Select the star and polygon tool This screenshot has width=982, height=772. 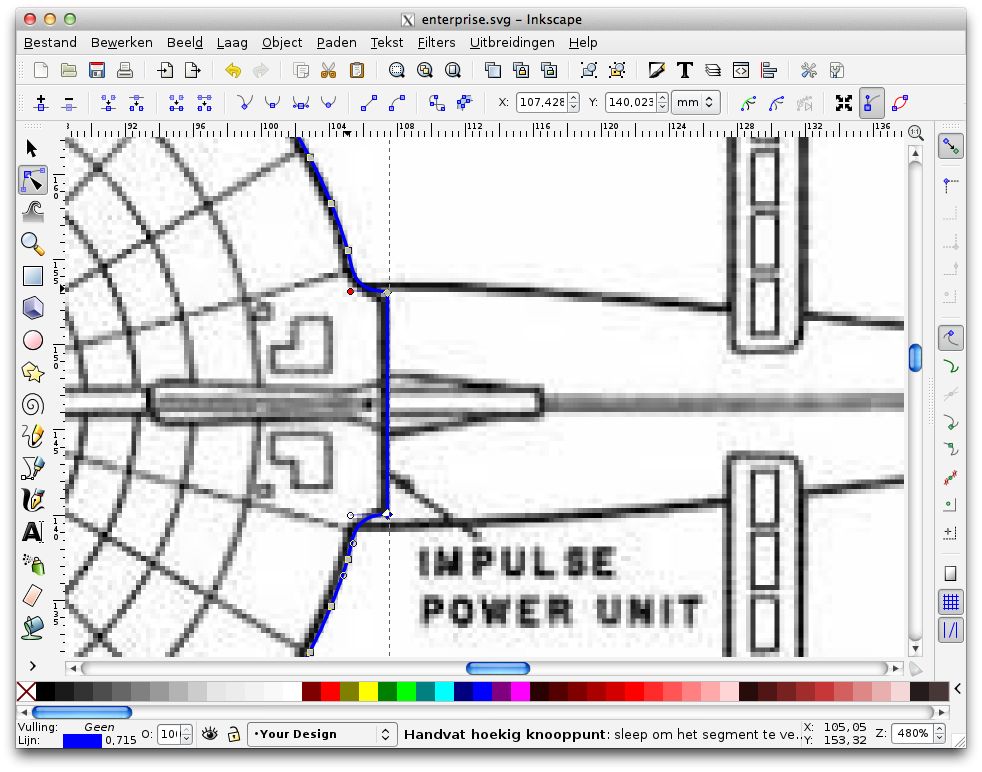pyautogui.click(x=33, y=372)
